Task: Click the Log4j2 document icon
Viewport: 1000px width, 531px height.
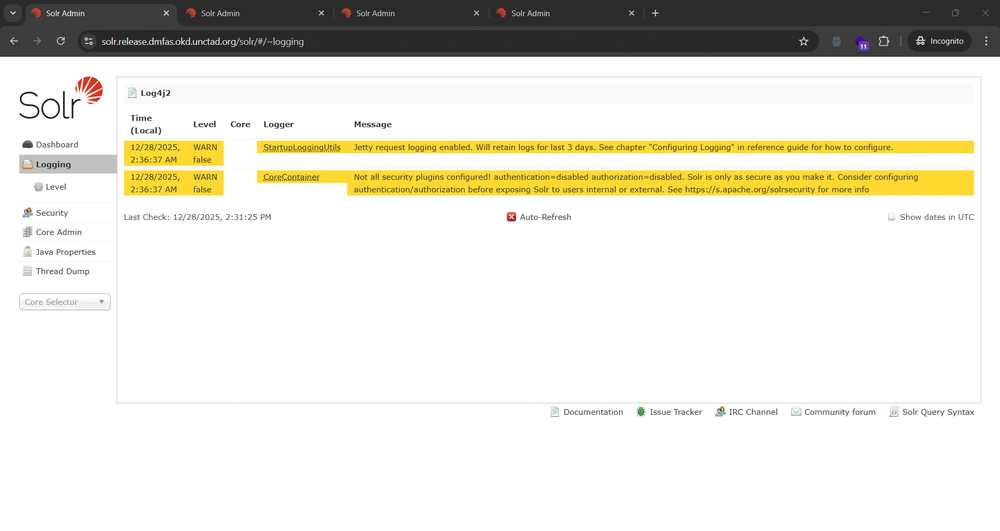Action: click(132, 93)
